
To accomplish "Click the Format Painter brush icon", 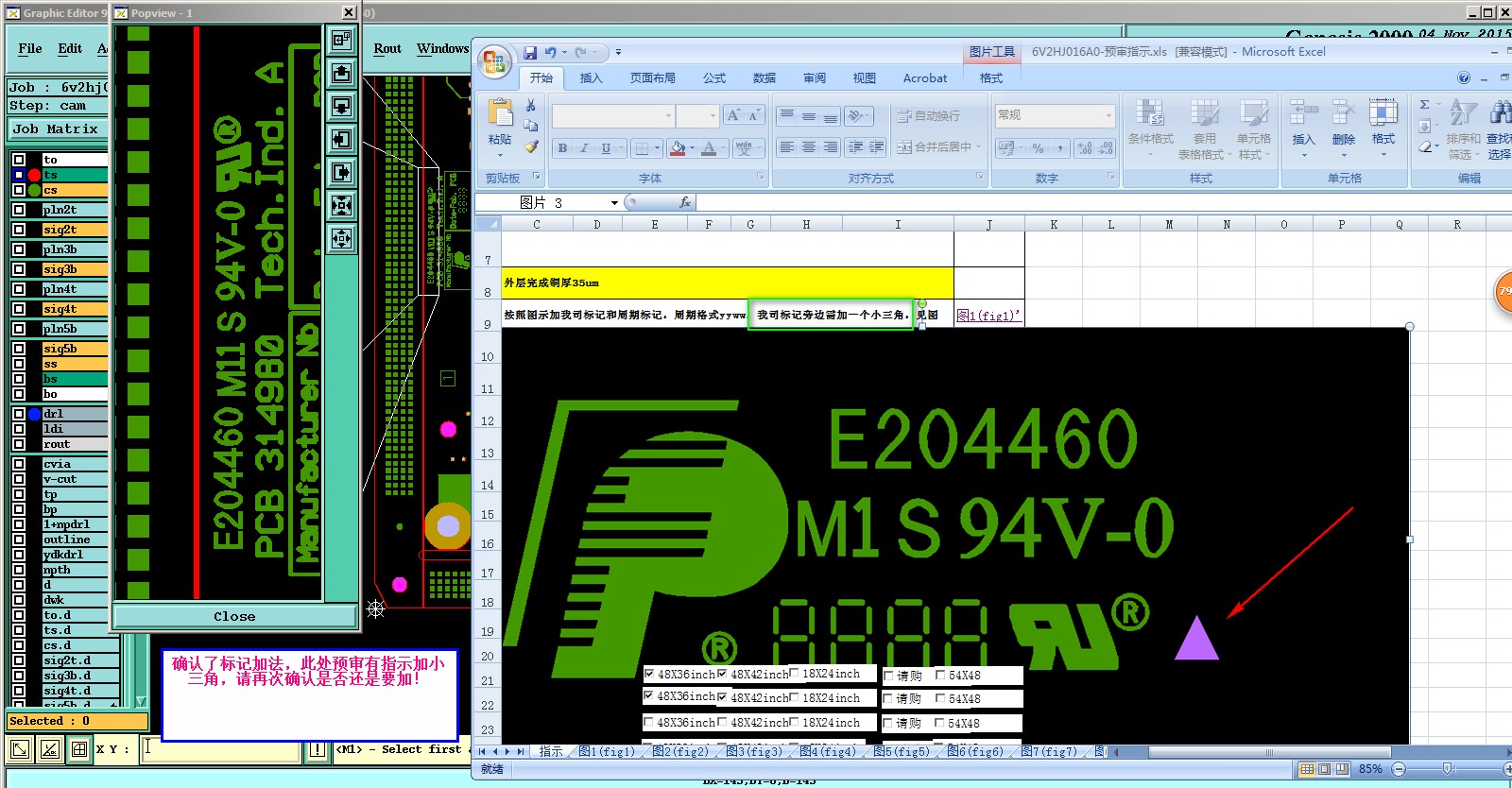I will (531, 146).
